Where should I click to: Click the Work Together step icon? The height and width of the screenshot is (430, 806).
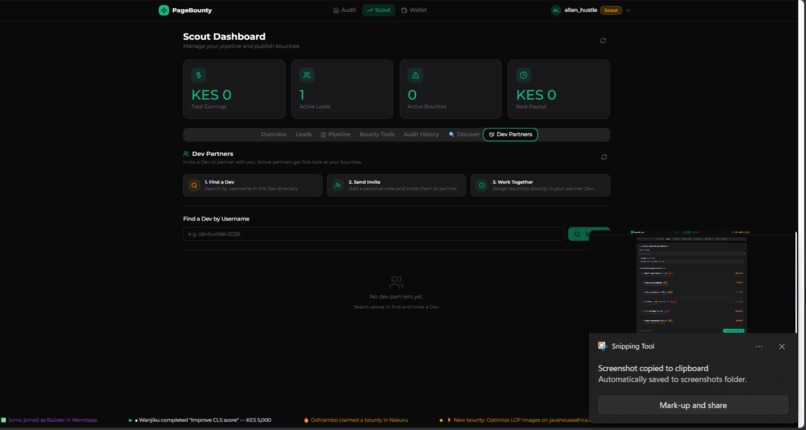482,185
